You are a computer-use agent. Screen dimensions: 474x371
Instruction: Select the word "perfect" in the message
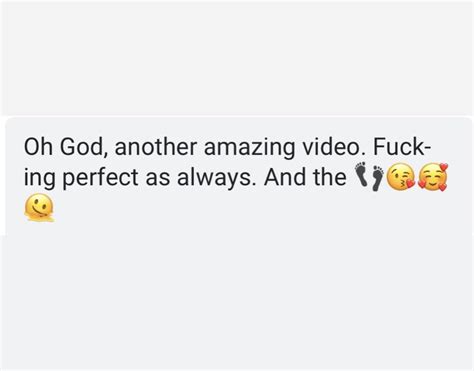coord(100,178)
